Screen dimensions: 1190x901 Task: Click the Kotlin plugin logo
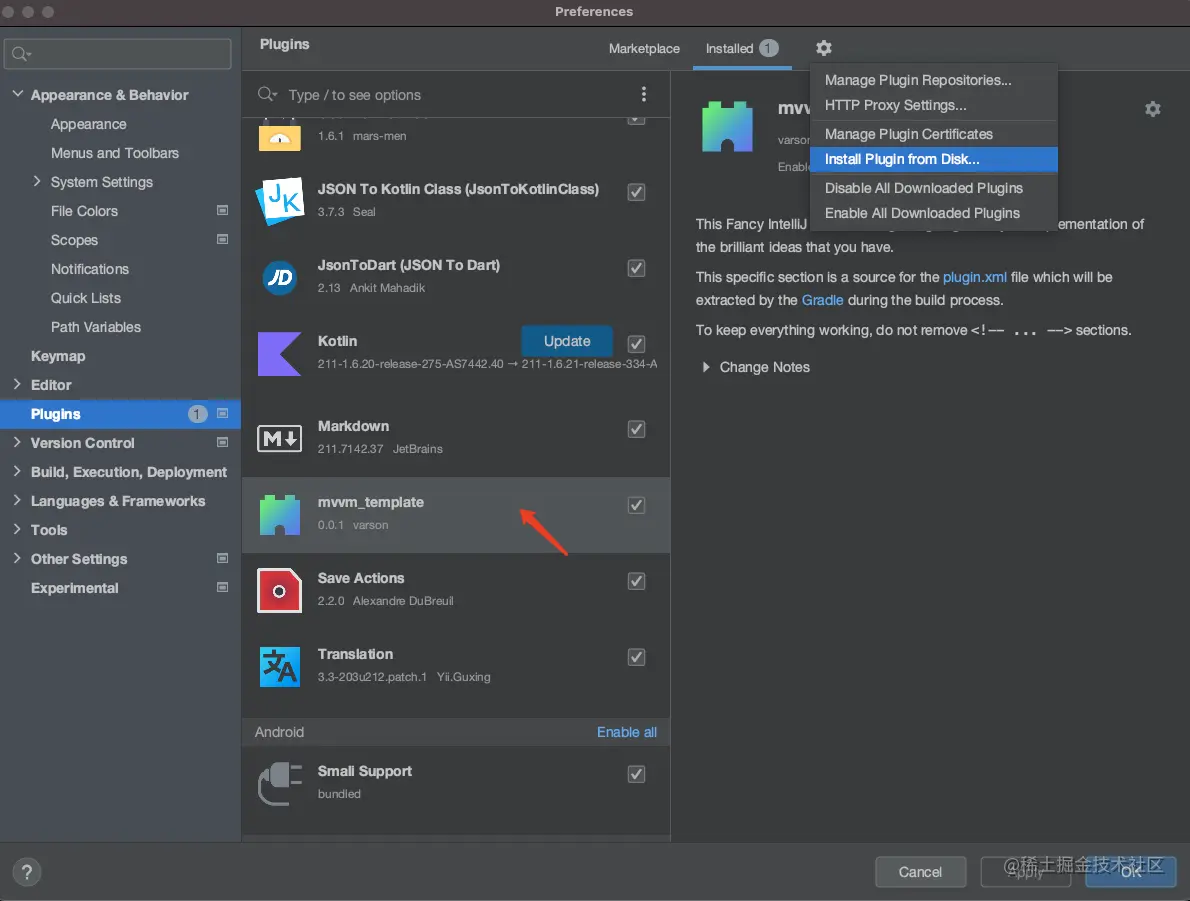tap(279, 354)
